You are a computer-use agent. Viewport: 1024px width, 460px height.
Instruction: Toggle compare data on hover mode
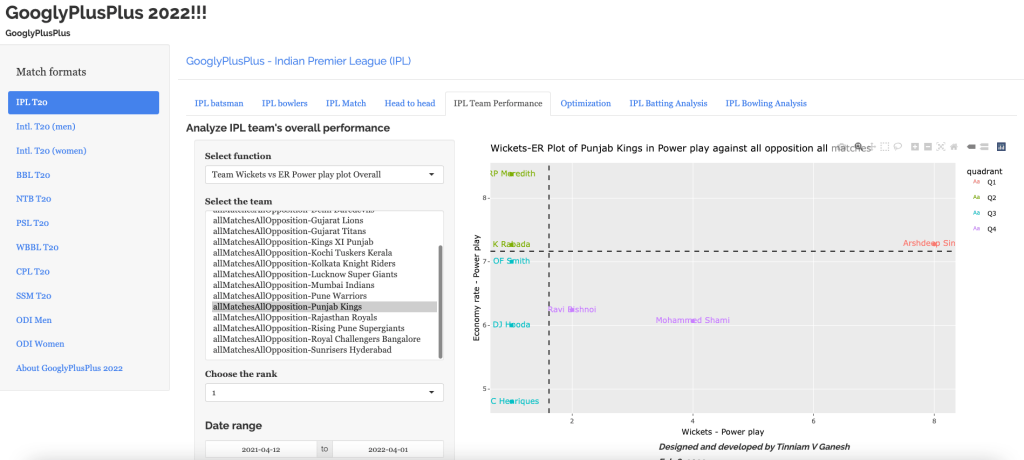click(985, 147)
